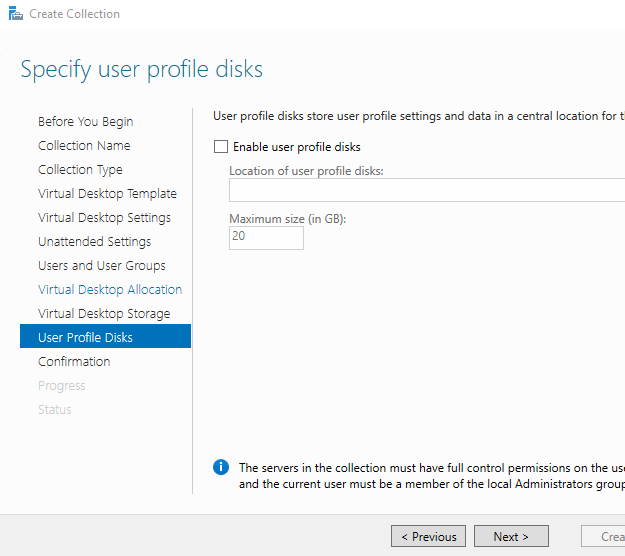Click the Enable user profile disks label

click(296, 147)
